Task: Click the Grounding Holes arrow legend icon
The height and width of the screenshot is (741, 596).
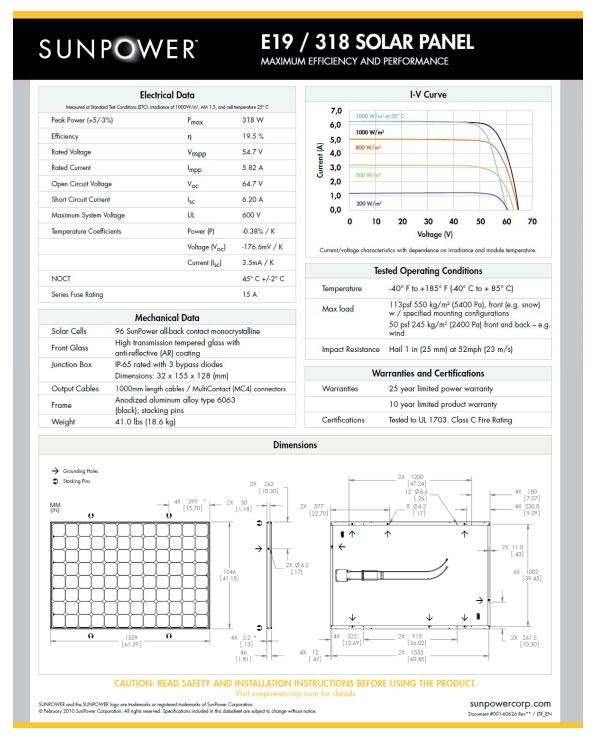Action: point(55,471)
